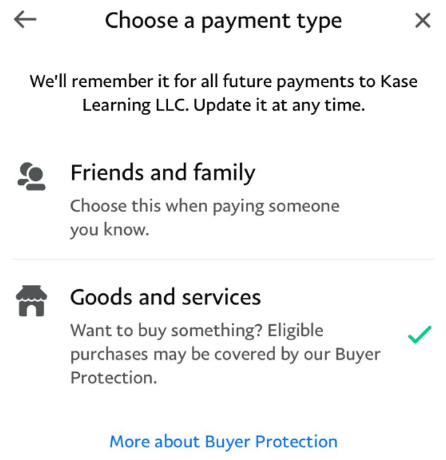Click the Friends and family people icon

[x=31, y=176]
